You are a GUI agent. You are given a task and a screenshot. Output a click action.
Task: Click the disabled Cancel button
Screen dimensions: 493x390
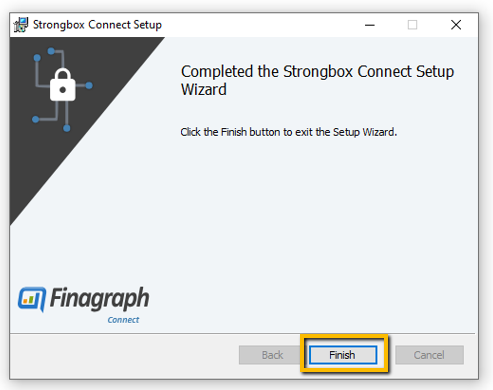(x=429, y=355)
